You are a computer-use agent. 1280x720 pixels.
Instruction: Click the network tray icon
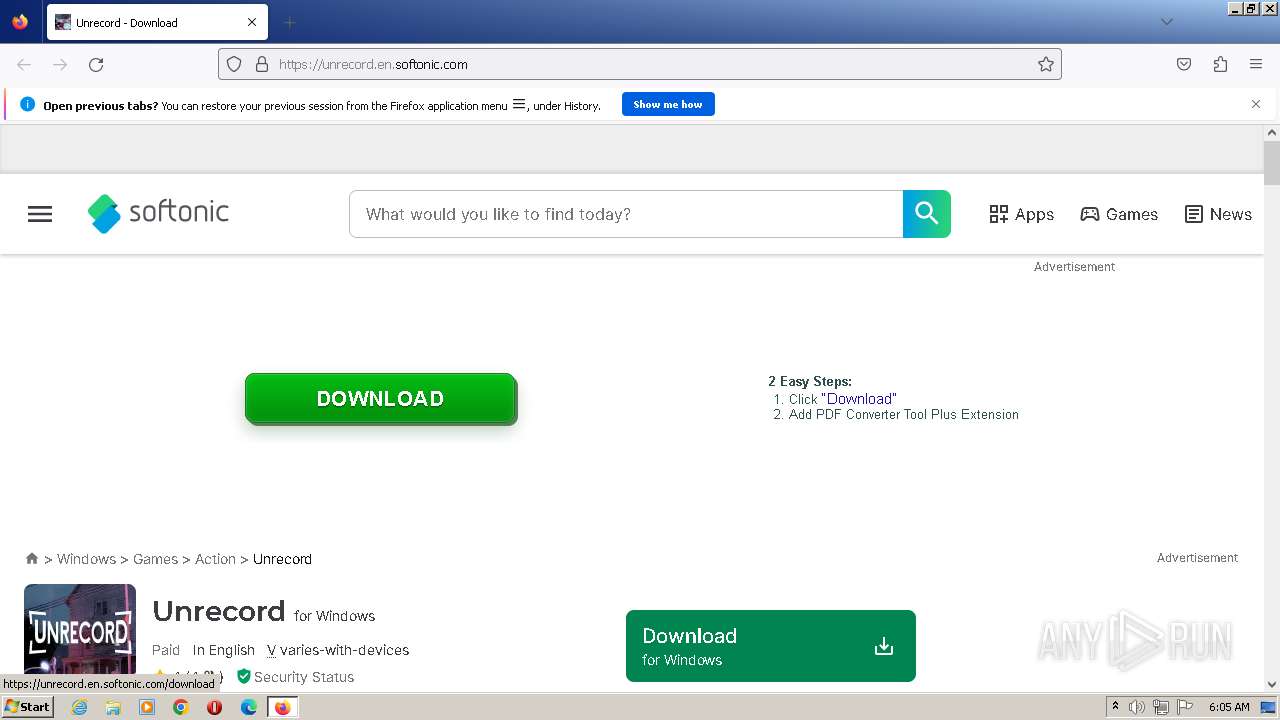click(x=1161, y=707)
